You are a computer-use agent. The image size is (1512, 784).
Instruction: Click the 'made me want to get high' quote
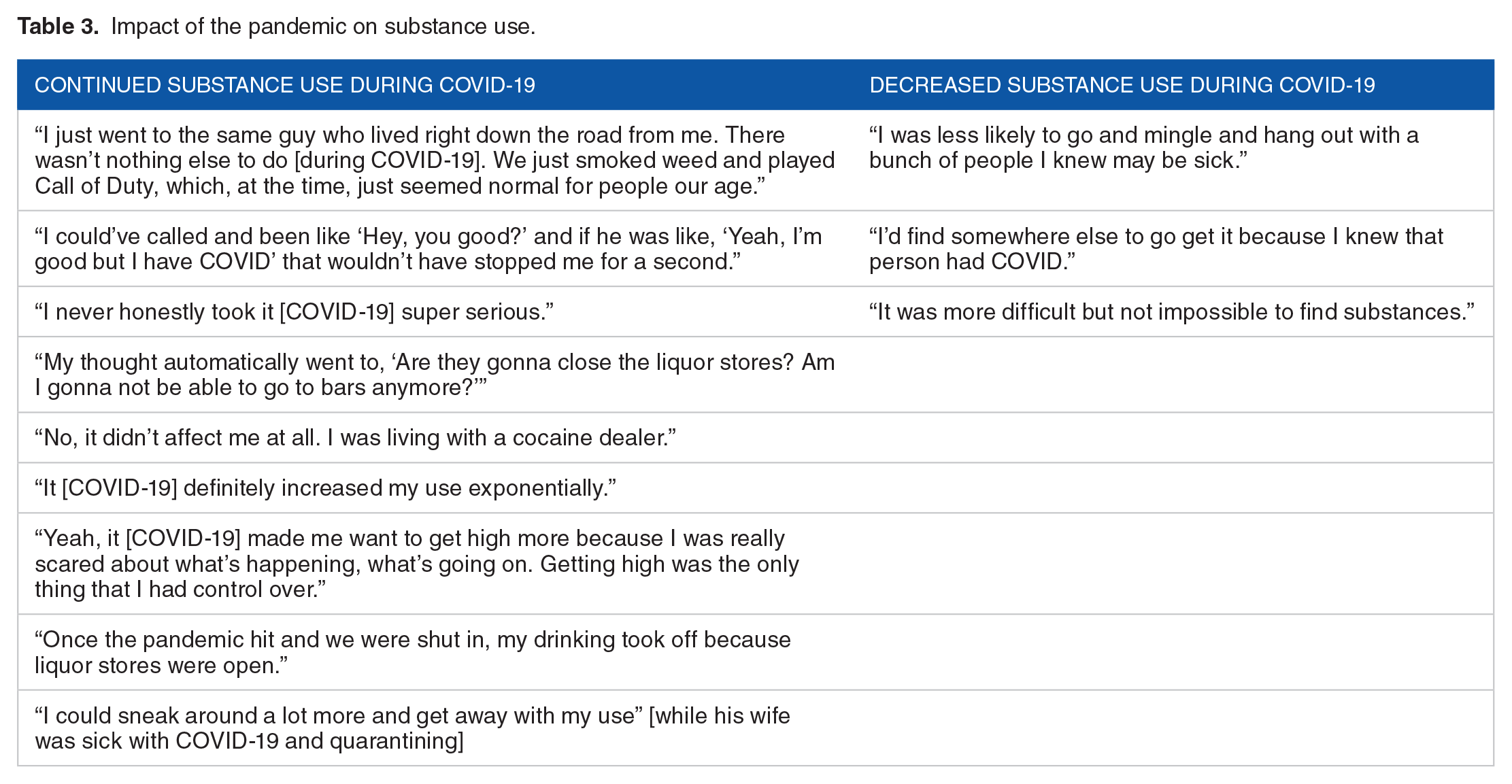click(x=417, y=564)
